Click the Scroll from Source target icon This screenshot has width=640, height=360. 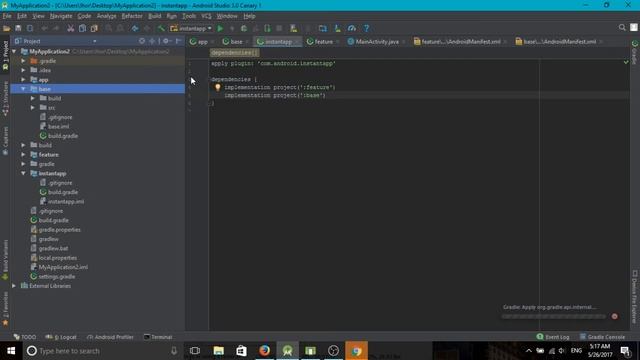[142, 41]
